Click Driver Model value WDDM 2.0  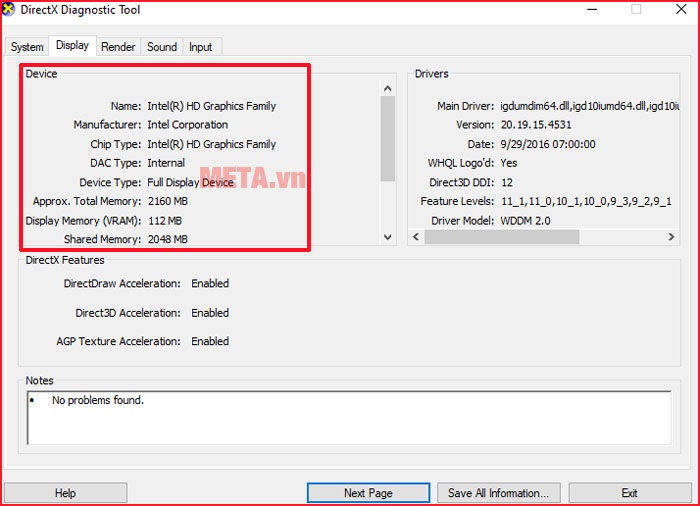point(525,221)
